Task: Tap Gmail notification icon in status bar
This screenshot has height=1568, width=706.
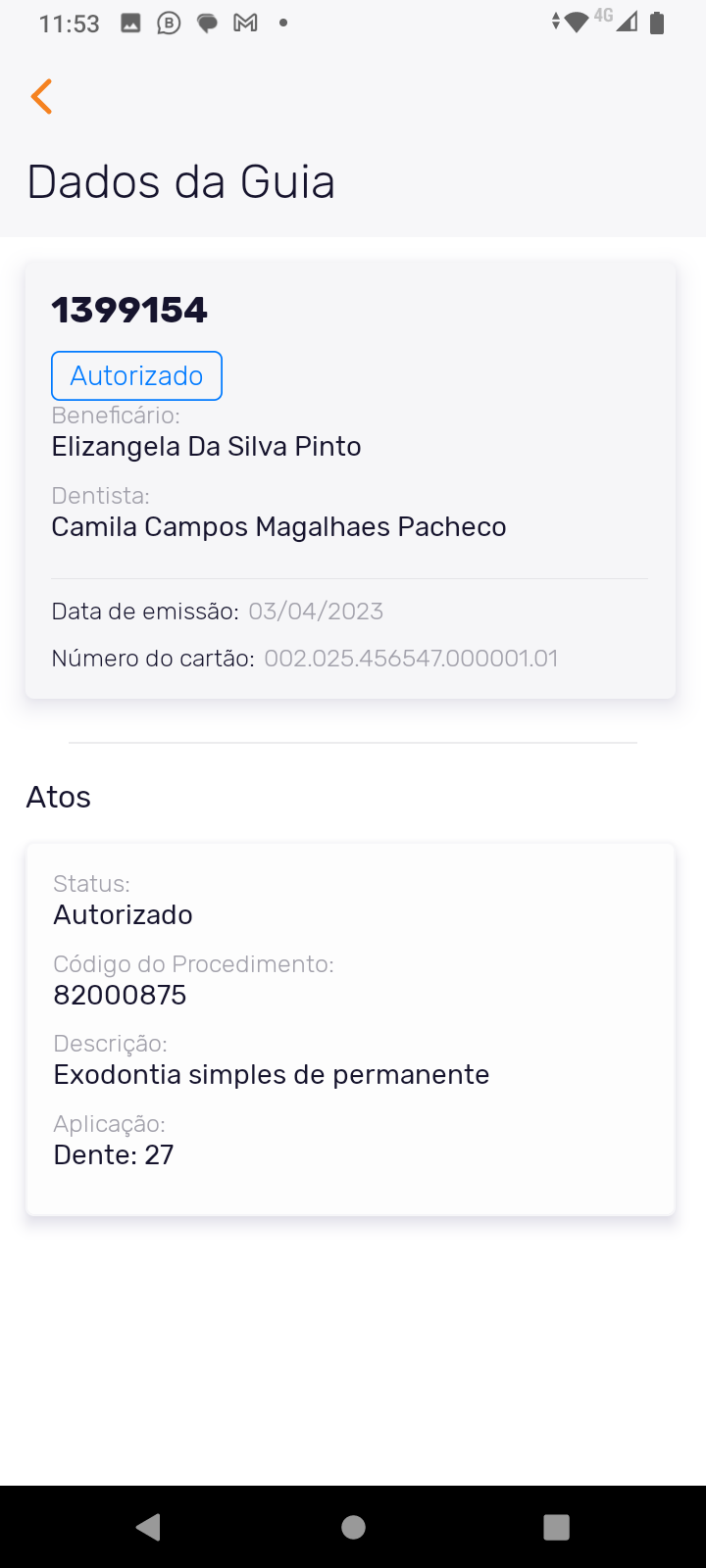Action: point(245,23)
